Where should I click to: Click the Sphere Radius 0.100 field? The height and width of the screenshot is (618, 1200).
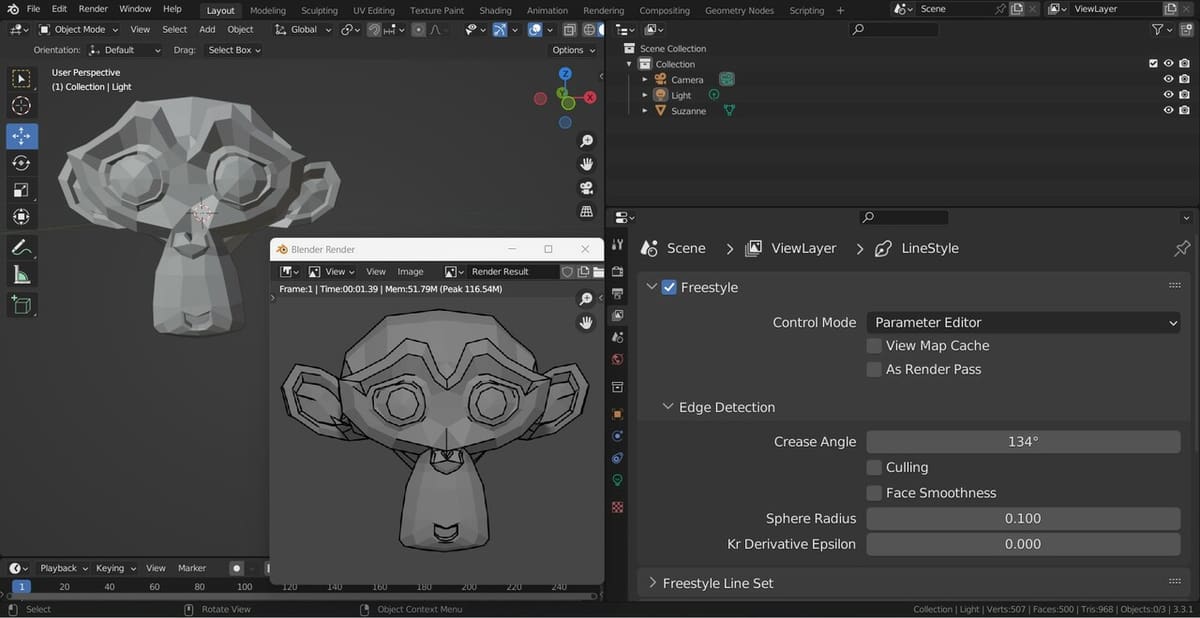(x=1023, y=518)
